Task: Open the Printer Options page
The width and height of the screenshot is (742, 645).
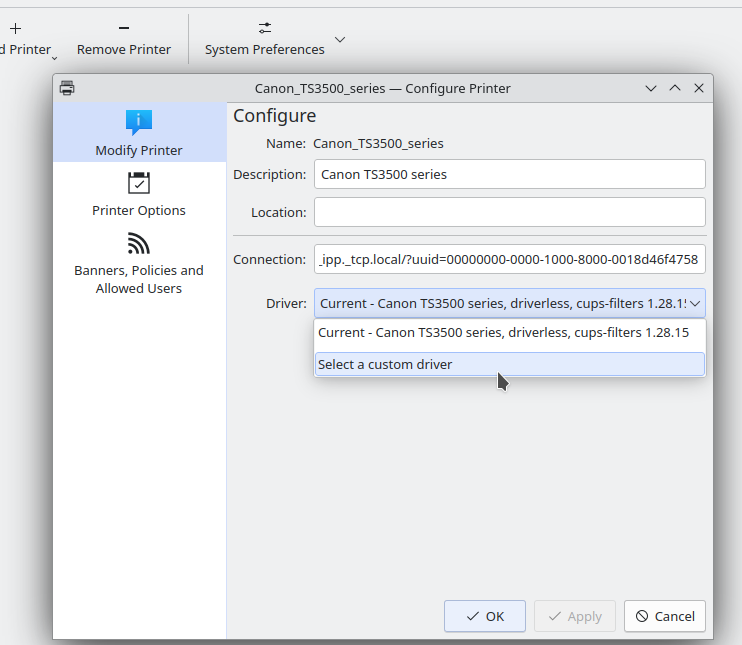Action: (x=139, y=194)
